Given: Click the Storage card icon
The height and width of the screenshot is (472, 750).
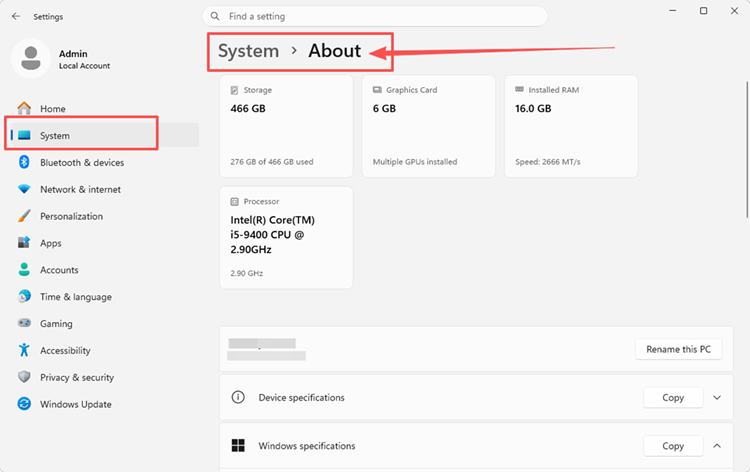Looking at the screenshot, I should (234, 90).
